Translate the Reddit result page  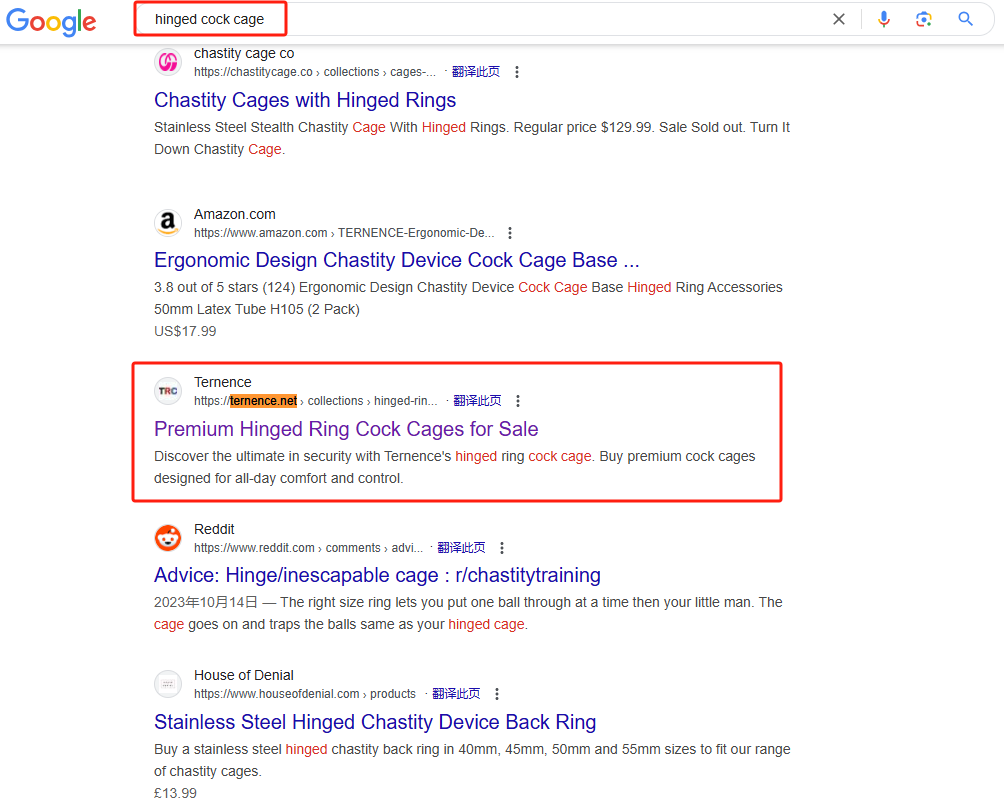pos(461,548)
